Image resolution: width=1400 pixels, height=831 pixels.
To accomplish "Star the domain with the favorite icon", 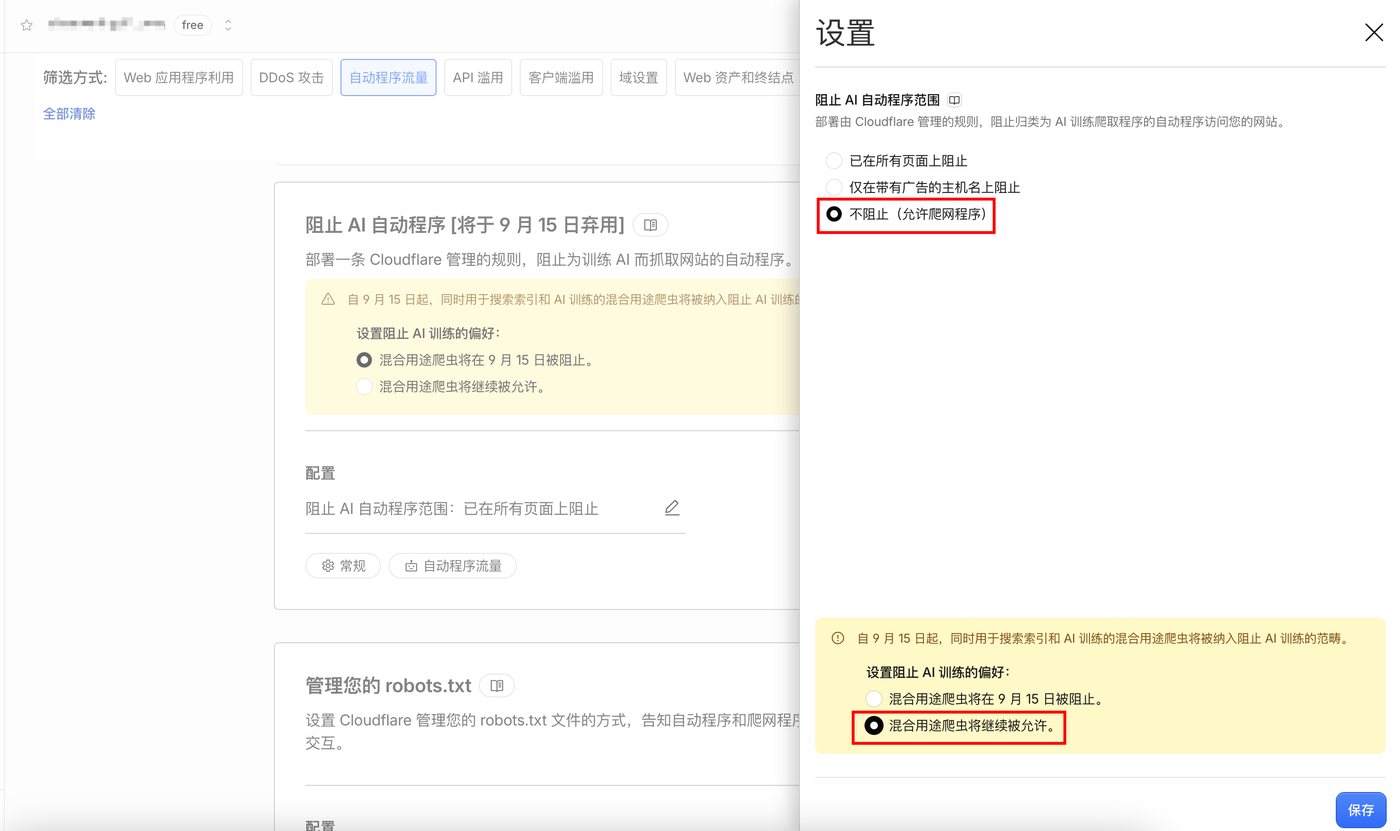I will [27, 25].
